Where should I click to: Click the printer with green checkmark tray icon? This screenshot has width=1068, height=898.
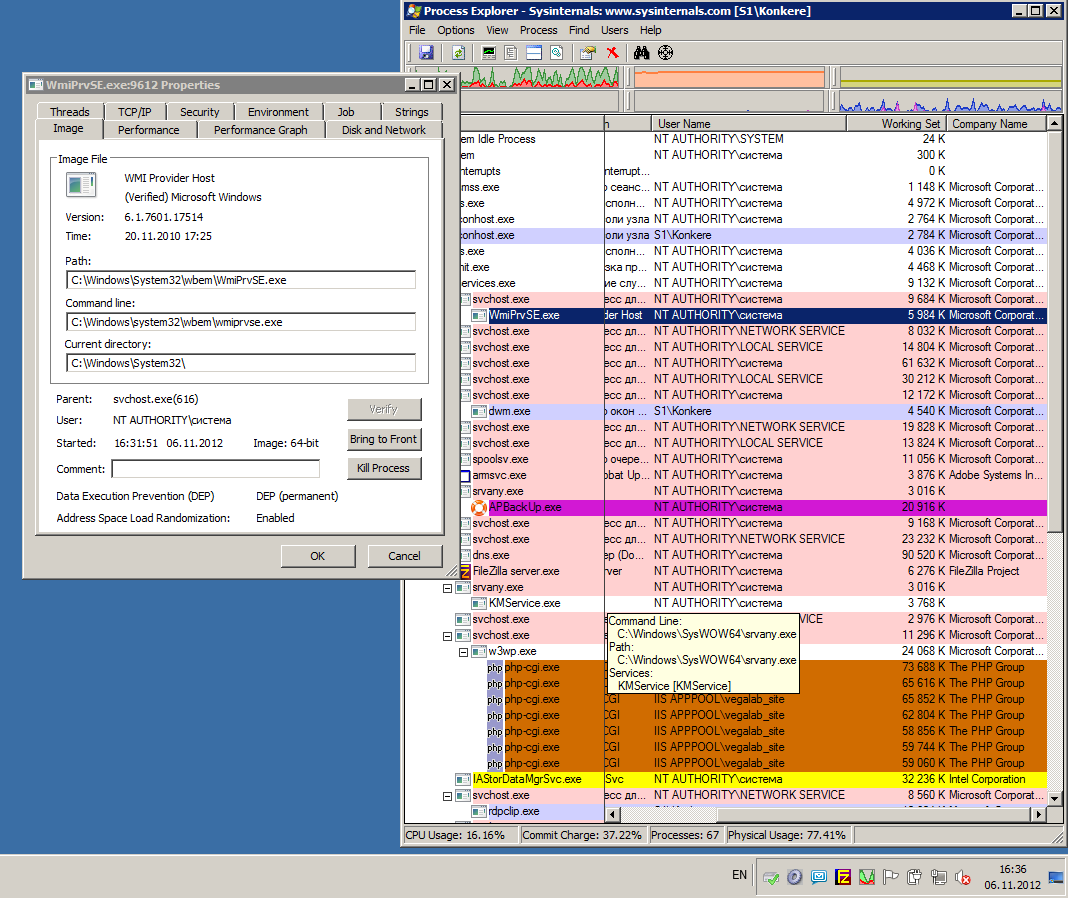[x=771, y=877]
